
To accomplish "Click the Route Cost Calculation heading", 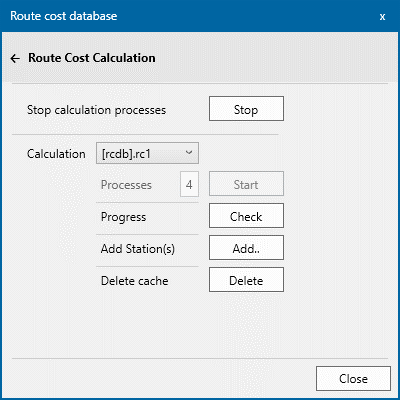I will [x=92, y=58].
